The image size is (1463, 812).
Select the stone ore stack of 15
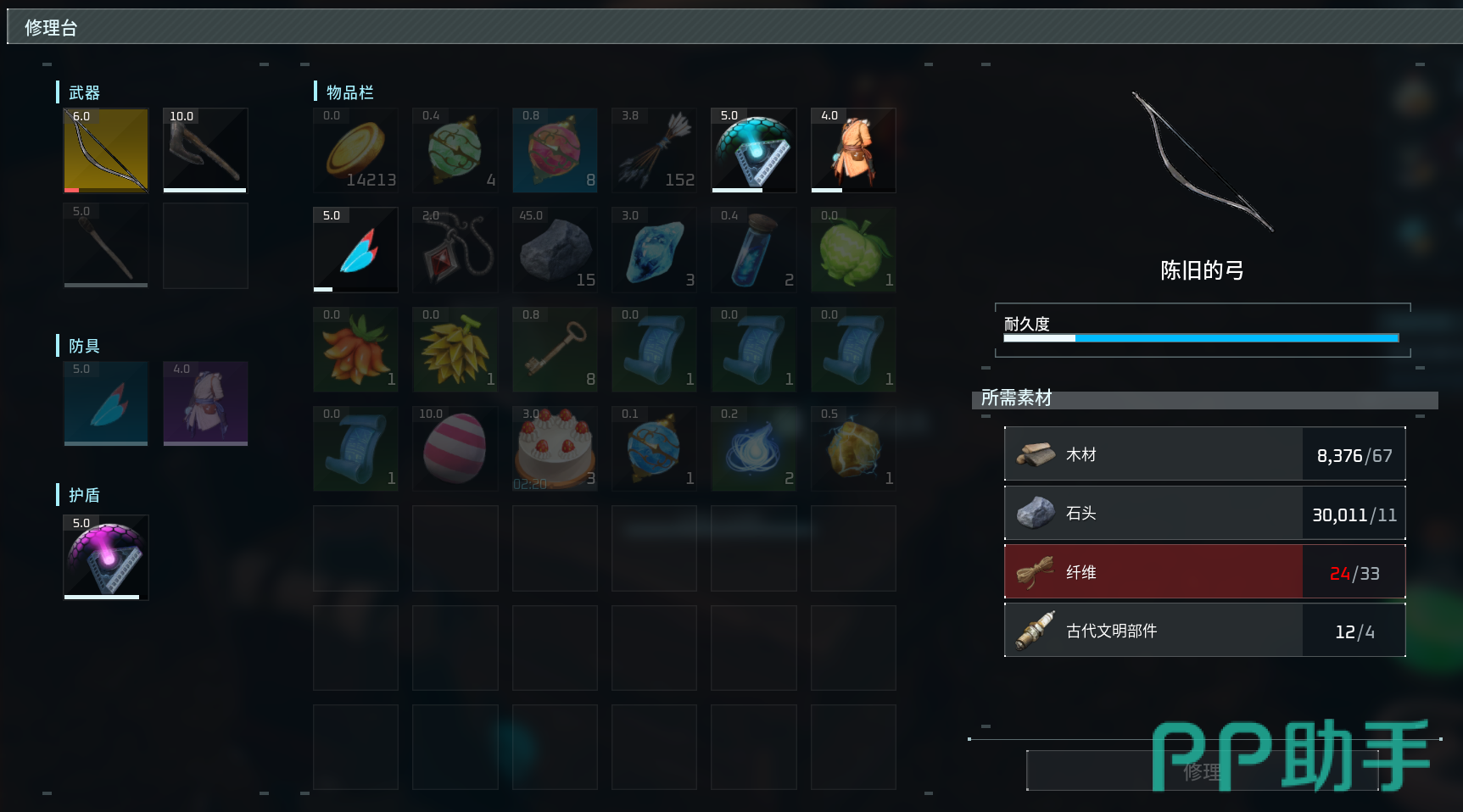point(555,249)
